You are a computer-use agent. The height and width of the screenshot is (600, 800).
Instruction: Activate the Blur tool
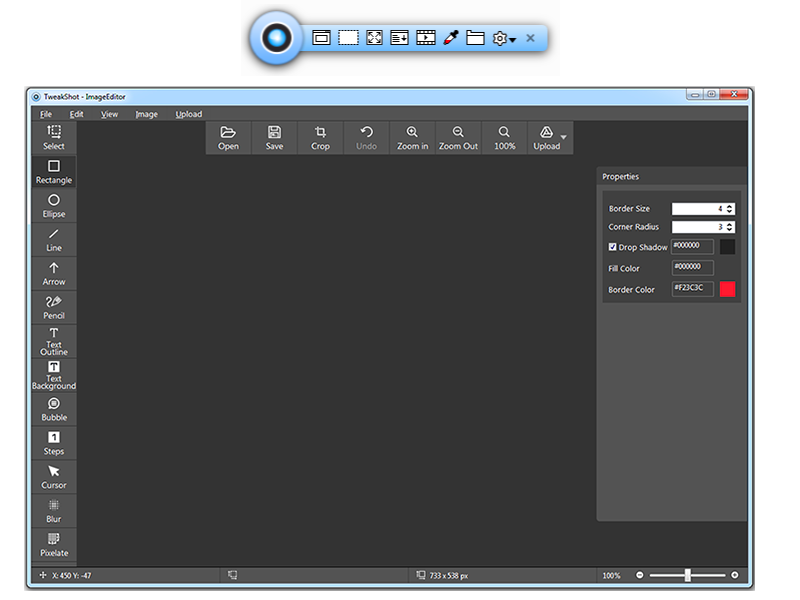54,511
